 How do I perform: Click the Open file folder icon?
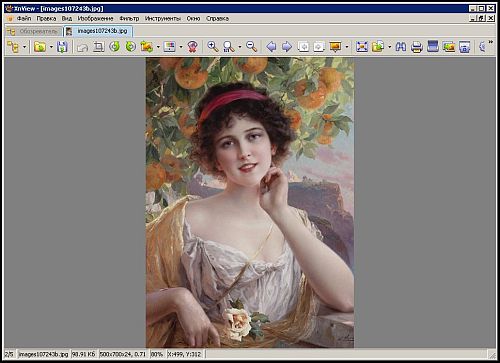tap(40, 47)
